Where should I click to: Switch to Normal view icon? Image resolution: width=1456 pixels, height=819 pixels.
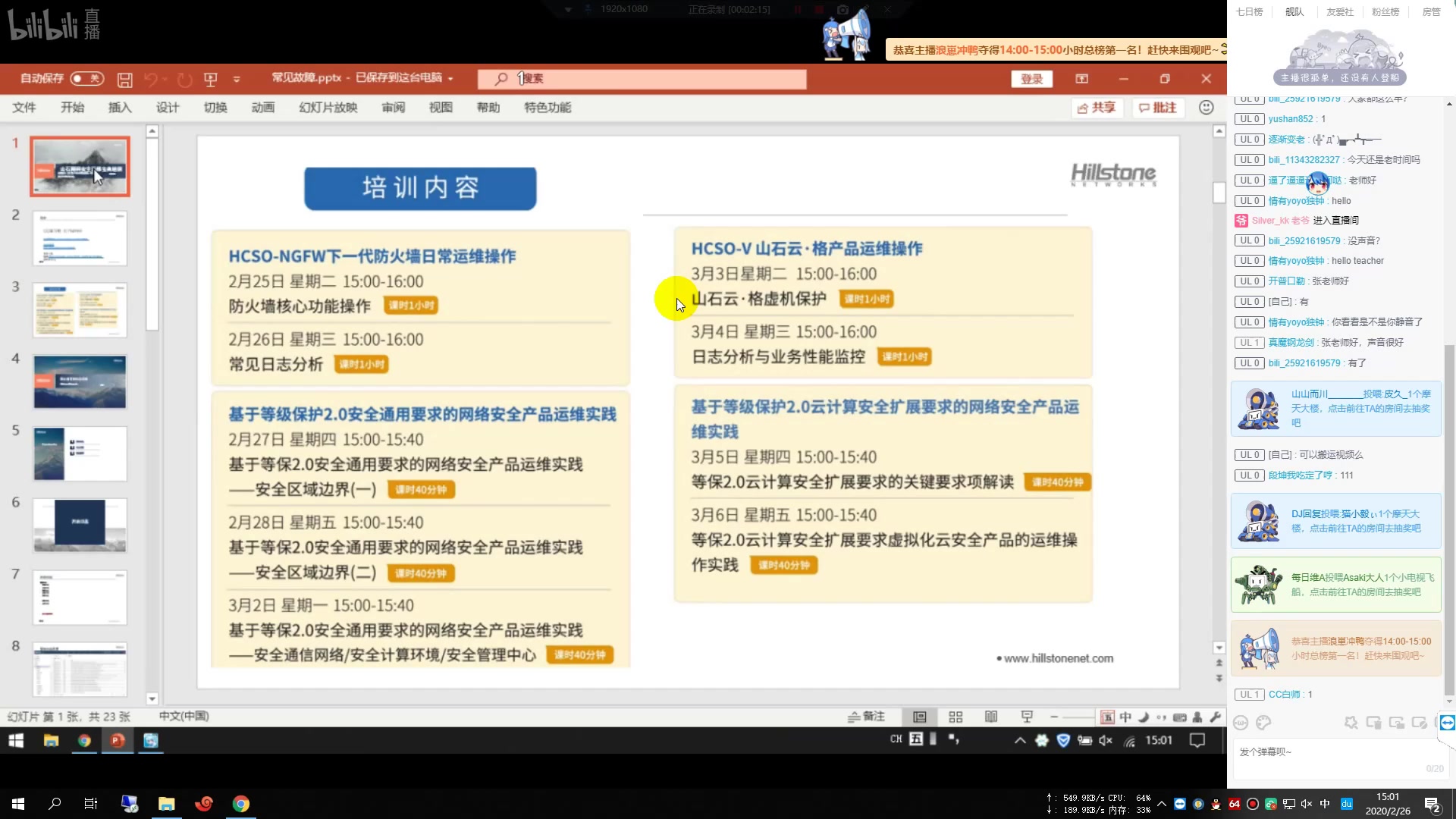(x=920, y=717)
